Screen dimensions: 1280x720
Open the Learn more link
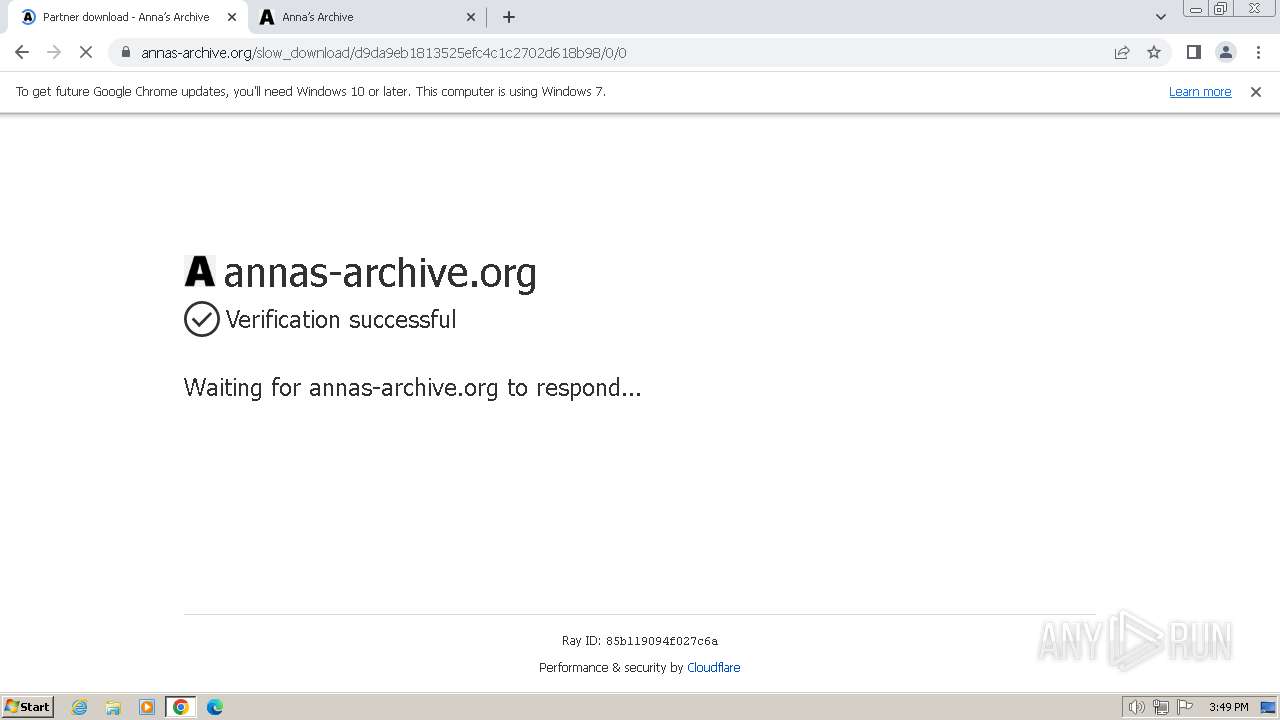point(1200,92)
